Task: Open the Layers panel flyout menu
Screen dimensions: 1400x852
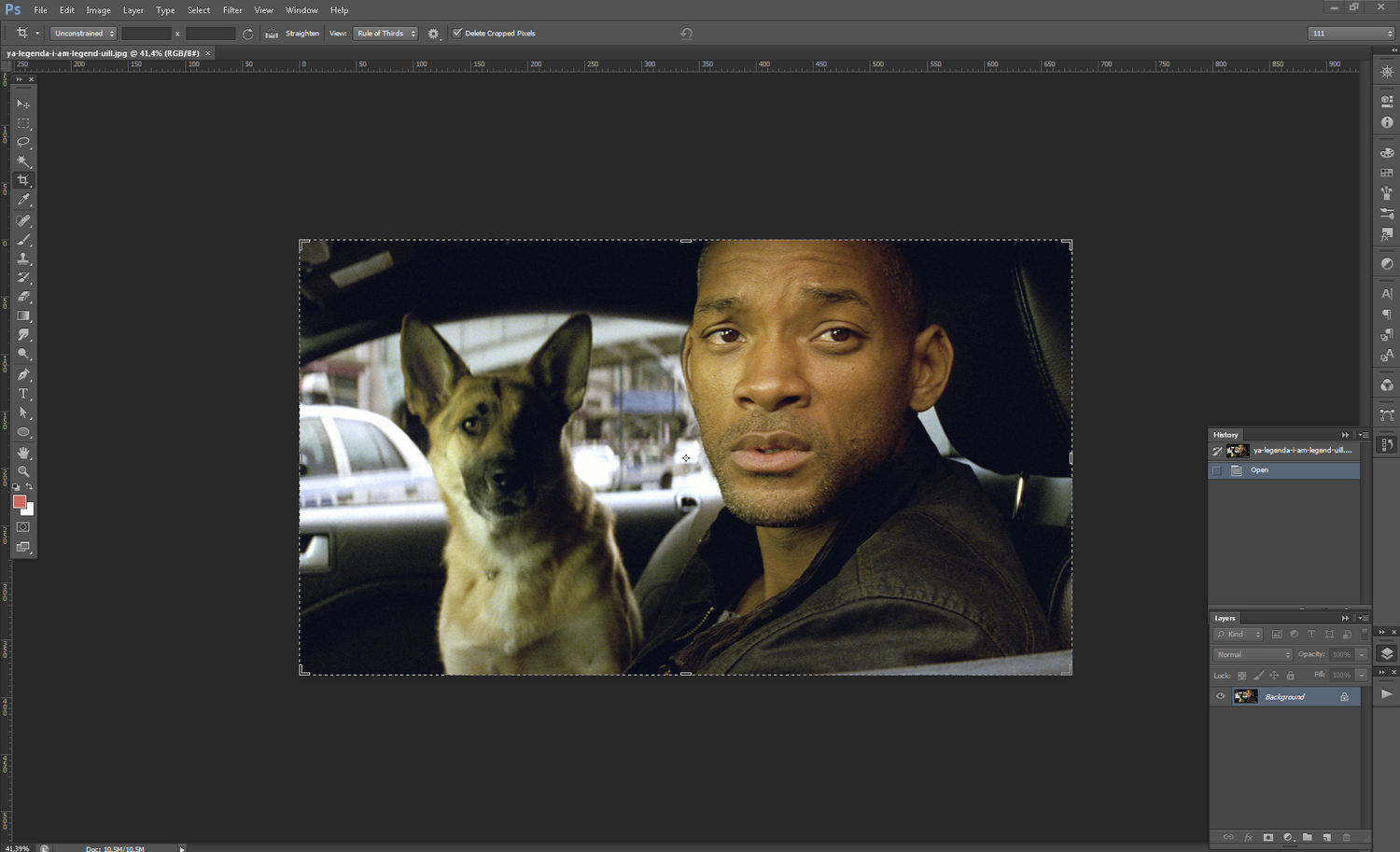Action: (x=1363, y=618)
